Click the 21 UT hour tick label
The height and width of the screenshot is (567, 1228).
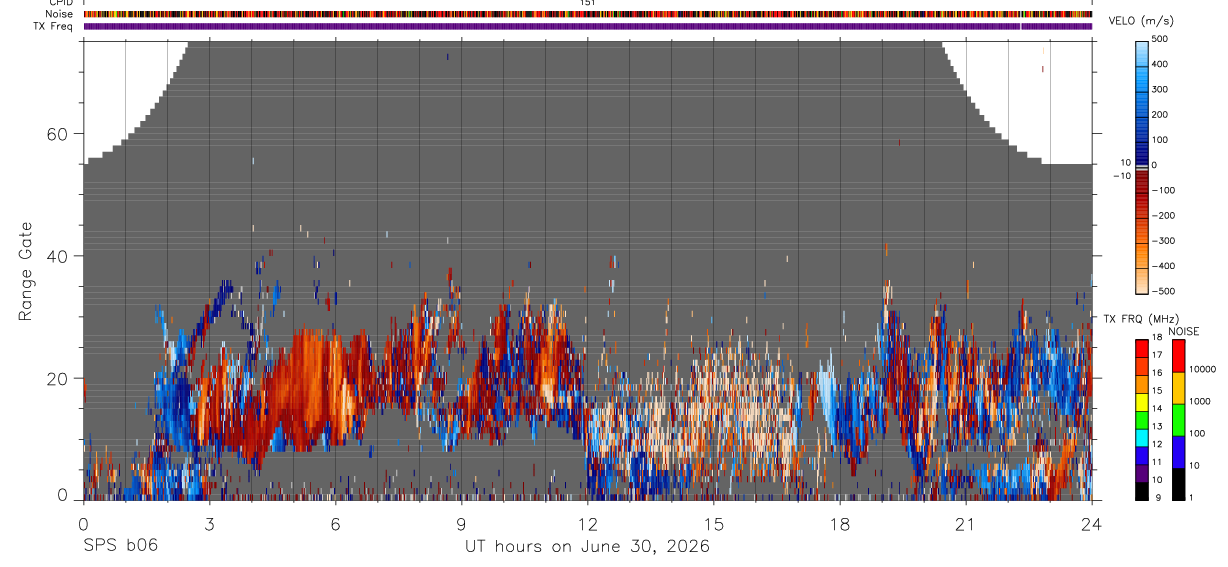[966, 524]
